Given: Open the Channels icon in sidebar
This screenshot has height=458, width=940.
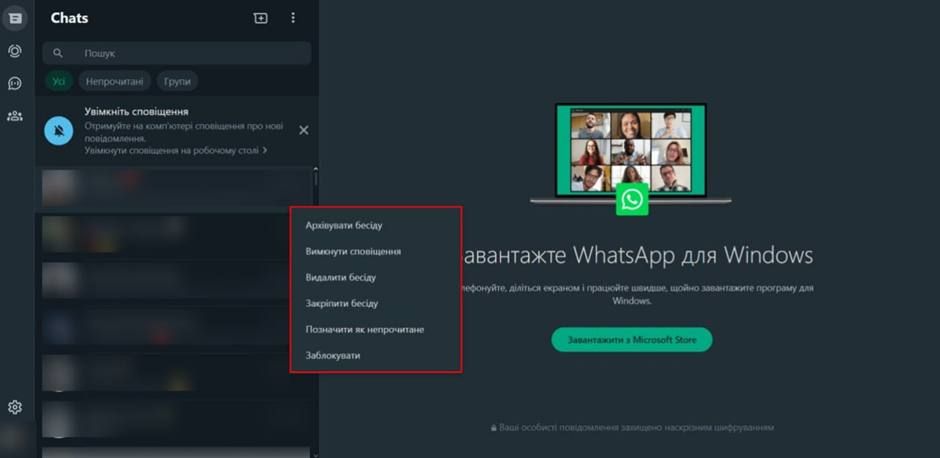Looking at the screenshot, I should tap(15, 83).
